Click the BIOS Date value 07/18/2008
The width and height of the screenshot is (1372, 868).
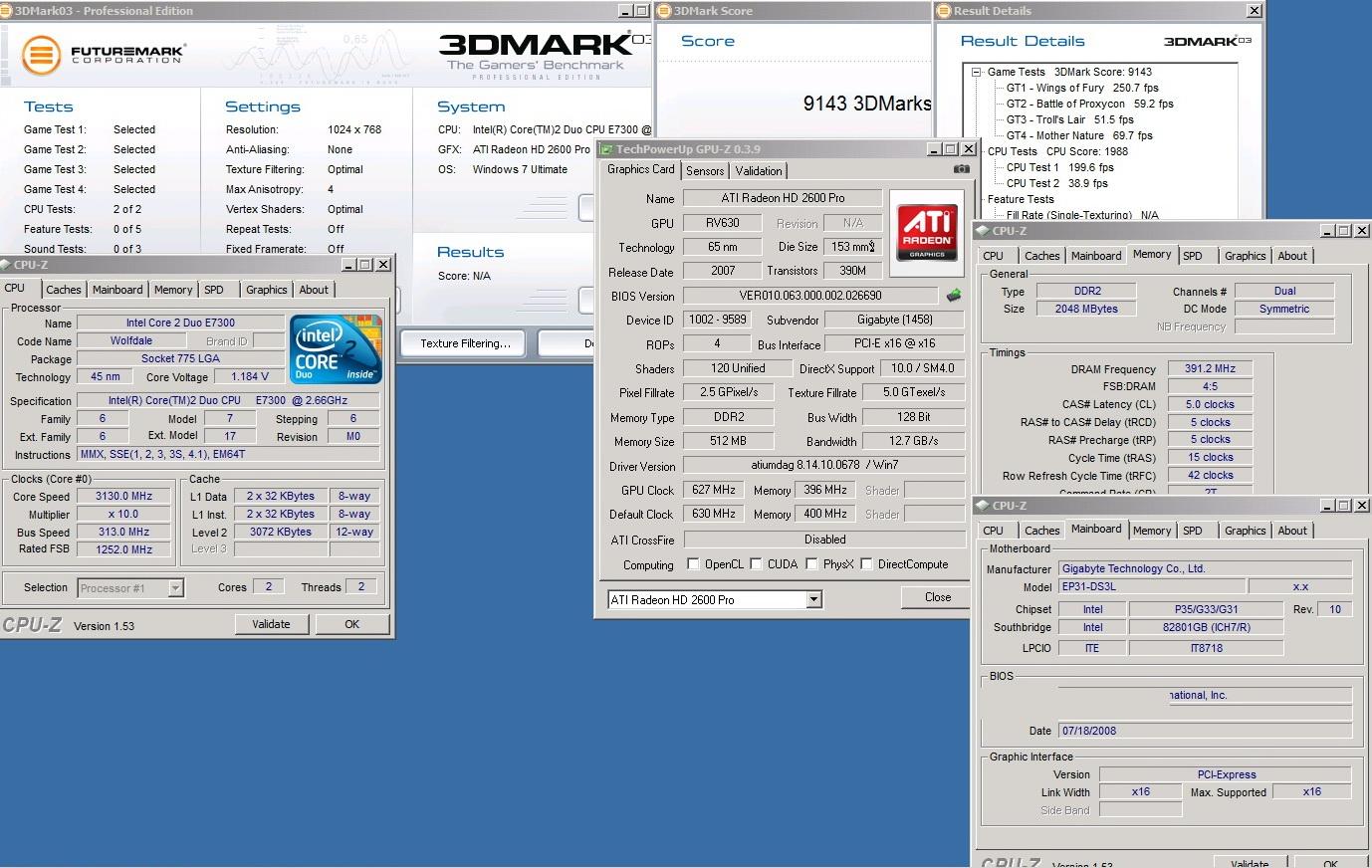pyautogui.click(x=1205, y=730)
